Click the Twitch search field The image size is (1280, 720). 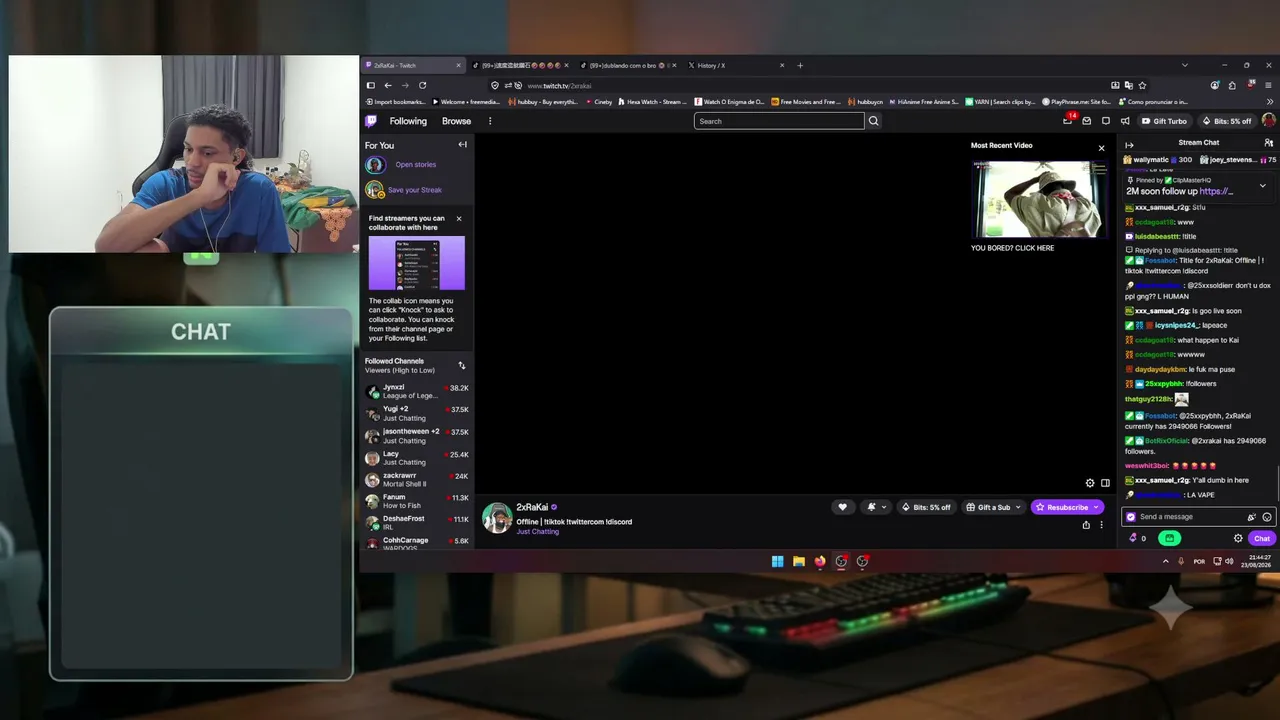pyautogui.click(x=779, y=121)
